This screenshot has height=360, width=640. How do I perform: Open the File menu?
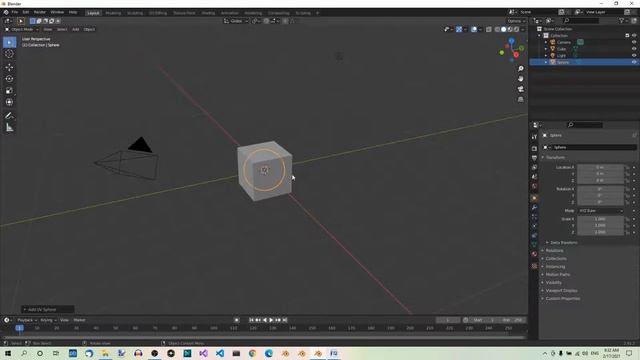tap(15, 12)
